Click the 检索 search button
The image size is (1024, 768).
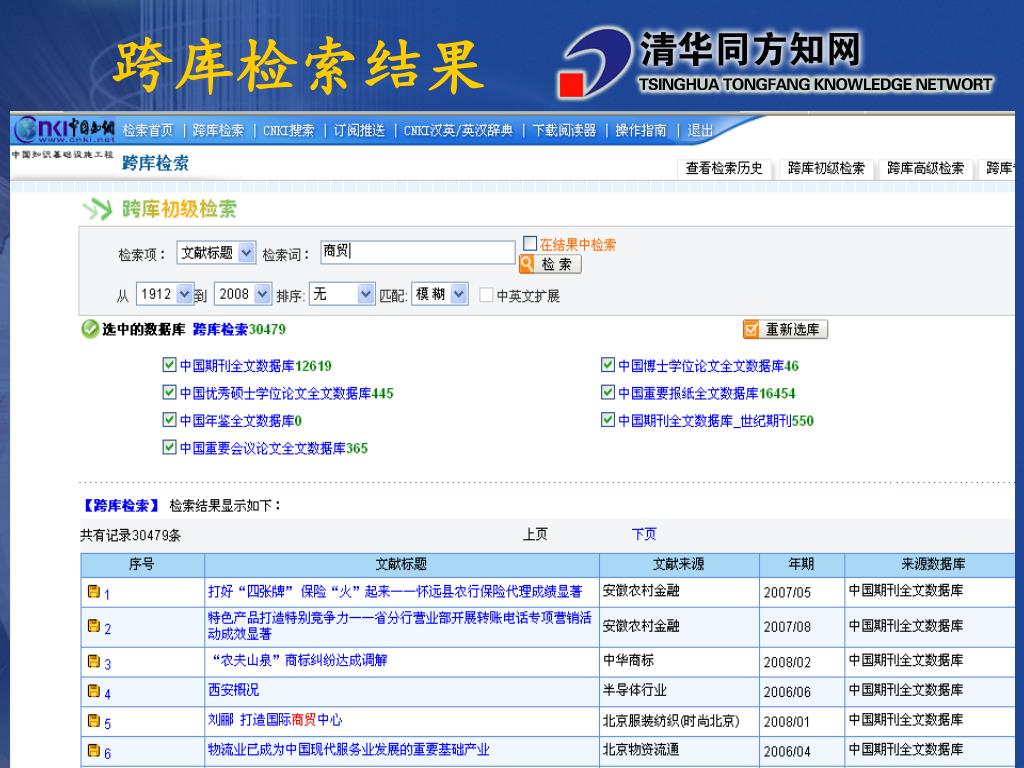tap(550, 264)
